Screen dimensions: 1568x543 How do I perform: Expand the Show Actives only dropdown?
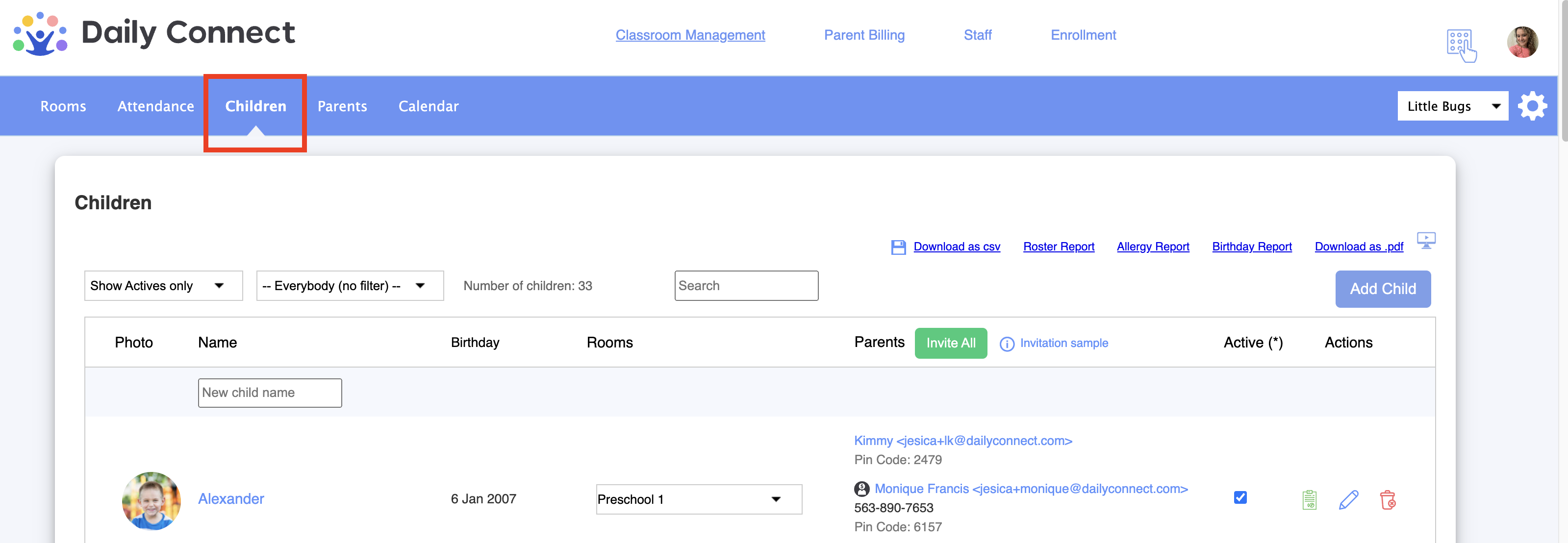click(x=163, y=286)
